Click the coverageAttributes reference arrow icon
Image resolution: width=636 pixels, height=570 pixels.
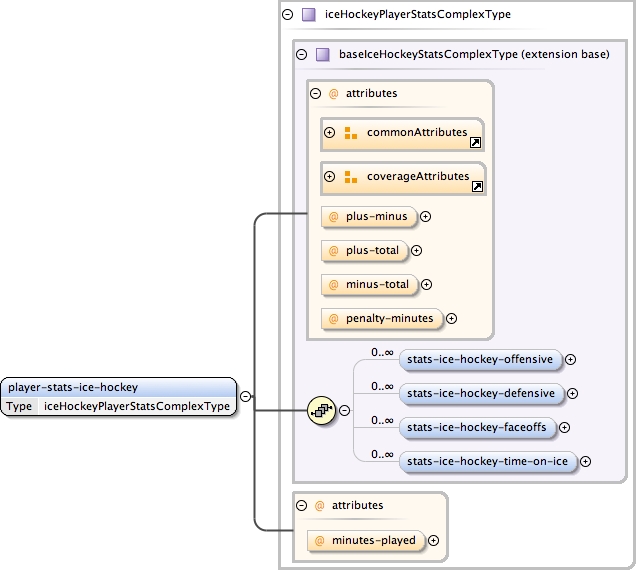(477, 187)
